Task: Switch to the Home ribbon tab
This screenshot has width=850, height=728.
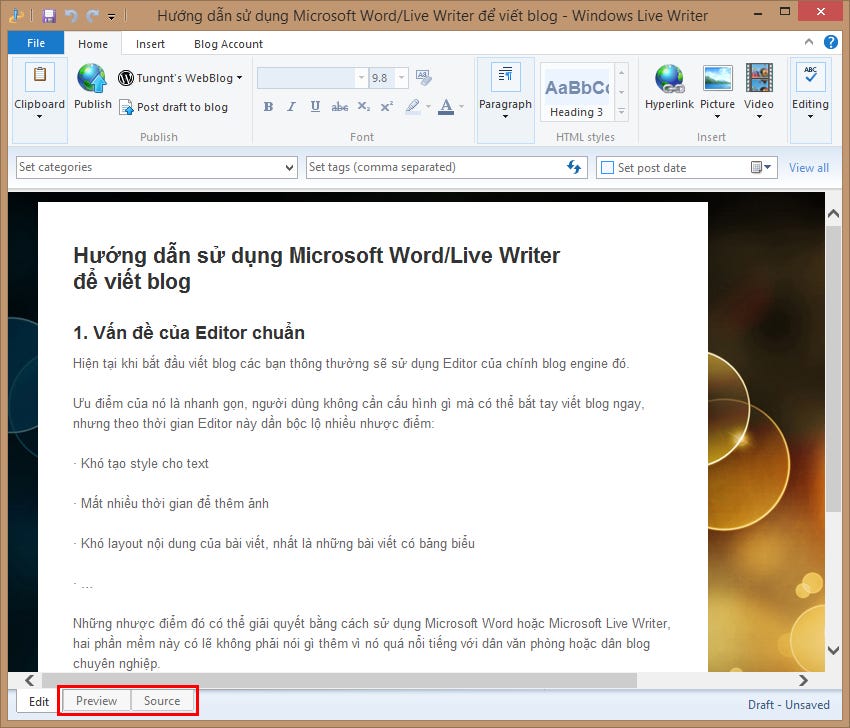Action: click(93, 44)
